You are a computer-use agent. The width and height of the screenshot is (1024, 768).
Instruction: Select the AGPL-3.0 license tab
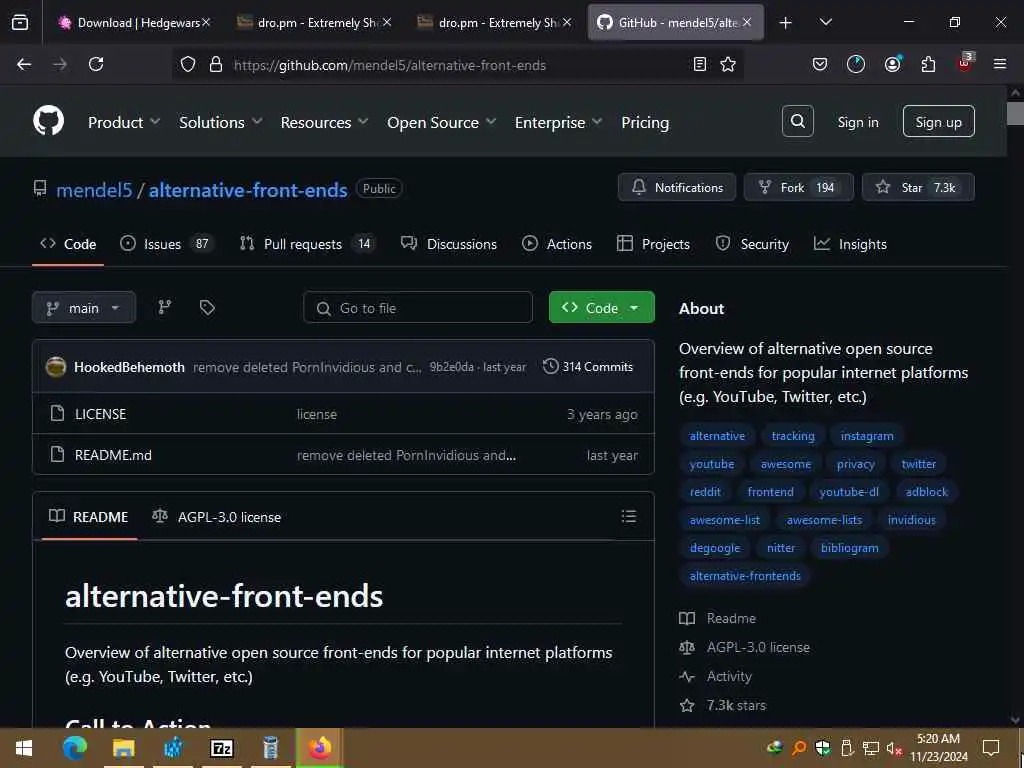point(216,517)
